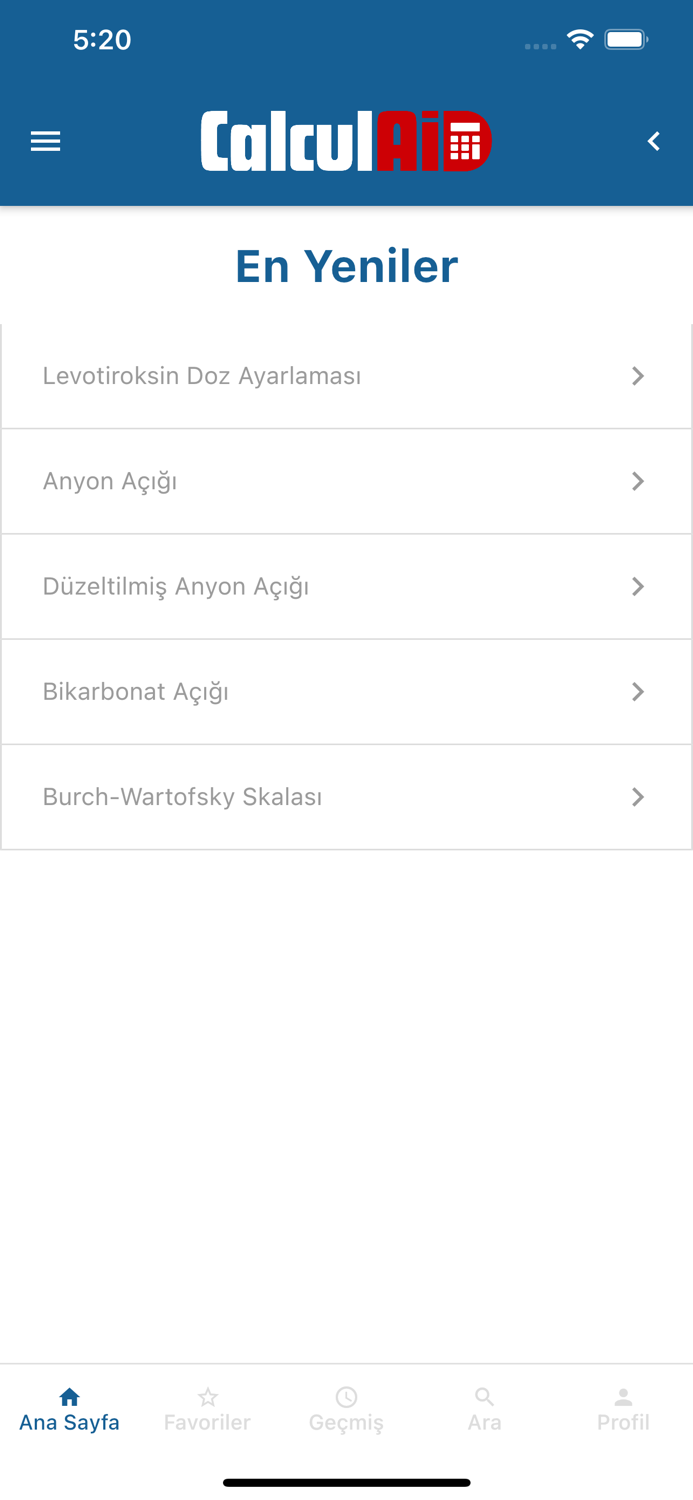
Task: Expand chevron next to Levotiroksin Doz Ayarlaması
Action: (638, 376)
